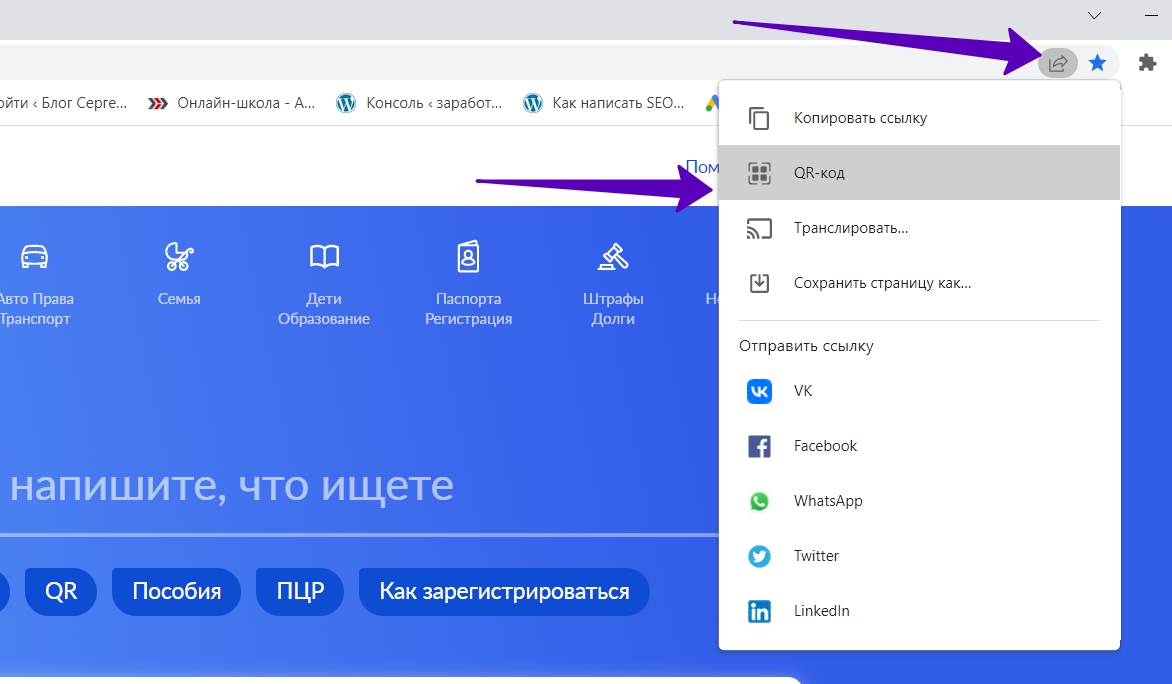
Task: Click the Пособия quick search button
Action: [176, 591]
